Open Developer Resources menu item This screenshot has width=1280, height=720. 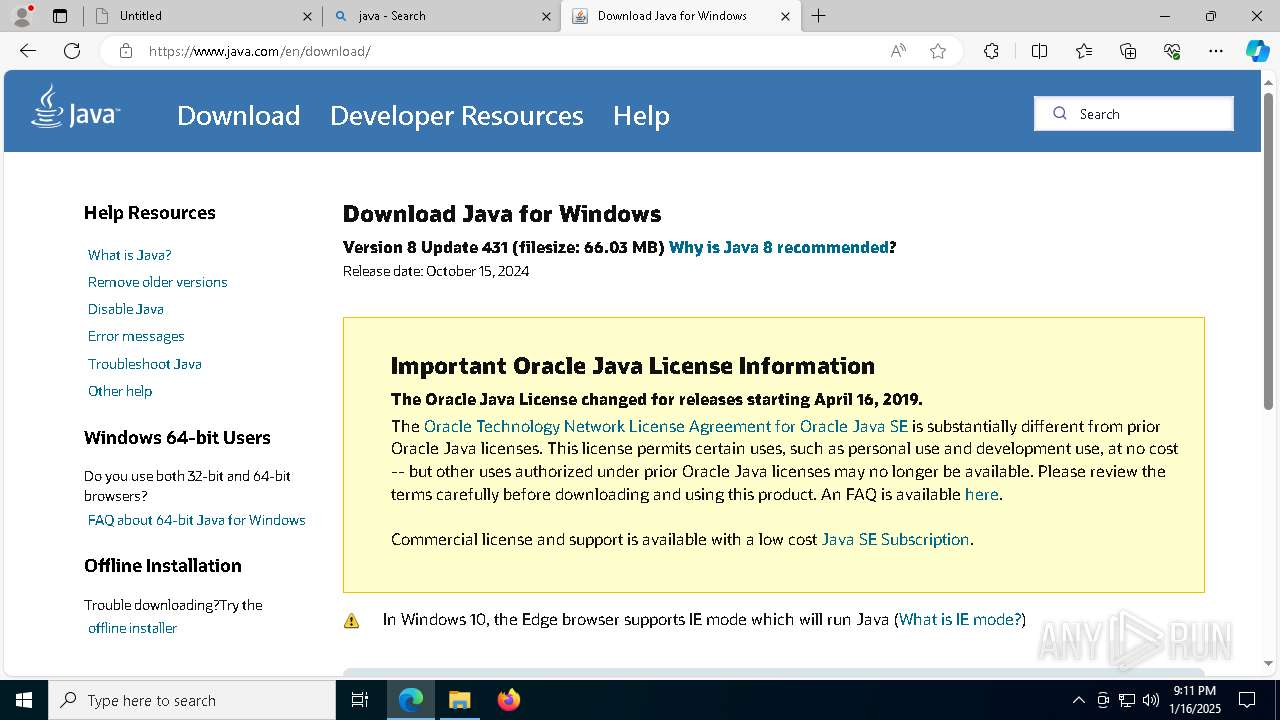click(456, 115)
